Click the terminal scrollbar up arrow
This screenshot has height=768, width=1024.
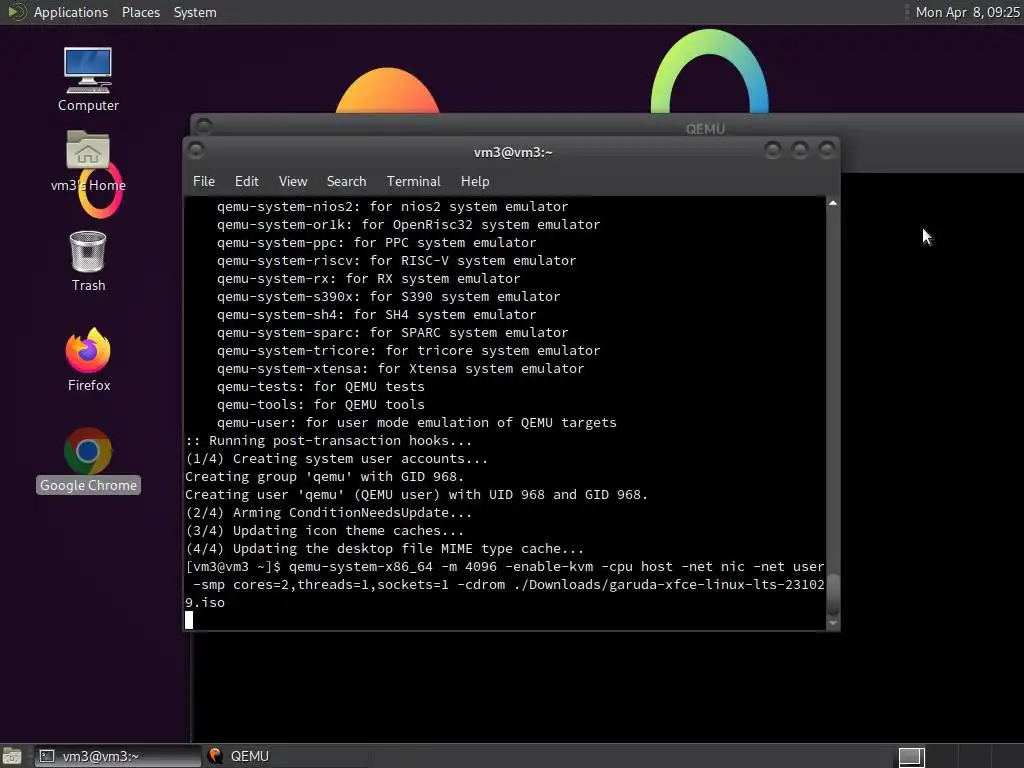point(833,204)
